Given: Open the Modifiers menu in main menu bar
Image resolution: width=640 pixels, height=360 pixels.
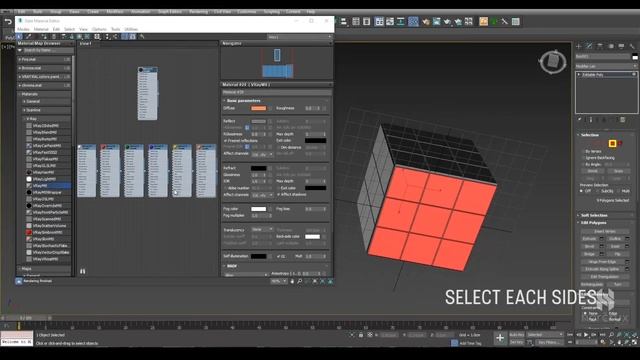Looking at the screenshot, I should [115, 11].
